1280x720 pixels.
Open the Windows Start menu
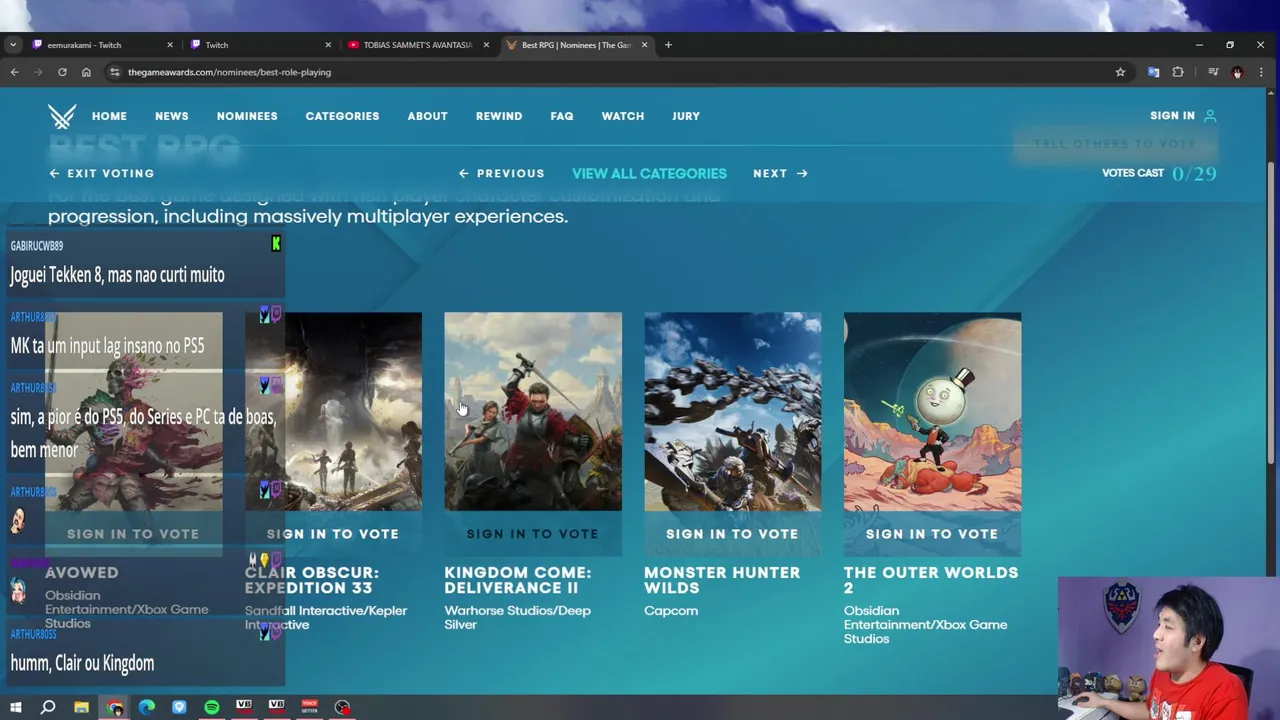point(15,707)
